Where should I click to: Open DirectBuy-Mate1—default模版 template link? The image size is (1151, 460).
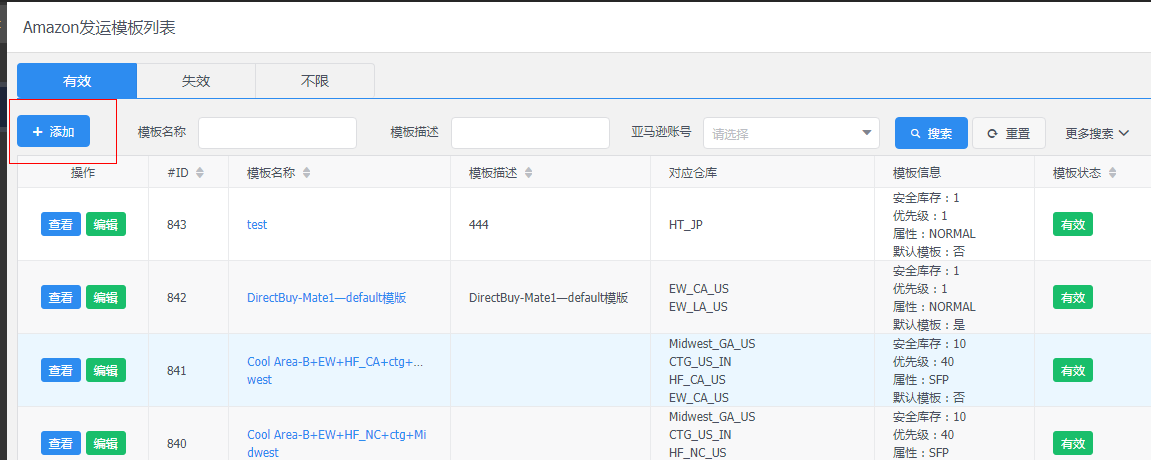point(327,298)
